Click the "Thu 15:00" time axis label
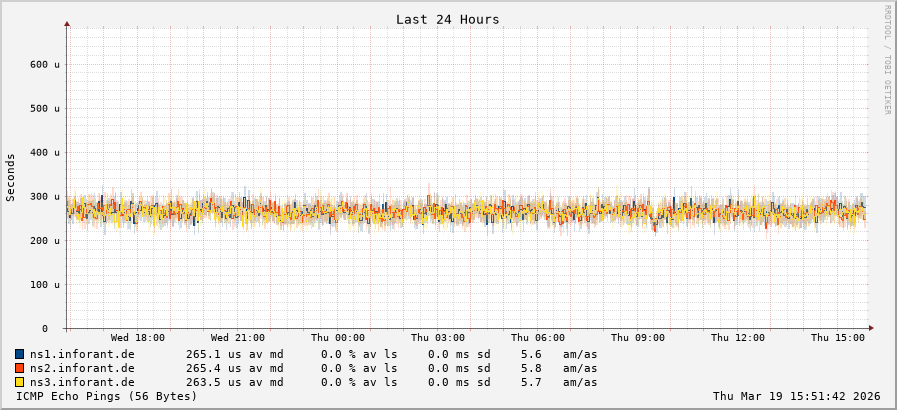The height and width of the screenshot is (410, 897). coord(838,338)
